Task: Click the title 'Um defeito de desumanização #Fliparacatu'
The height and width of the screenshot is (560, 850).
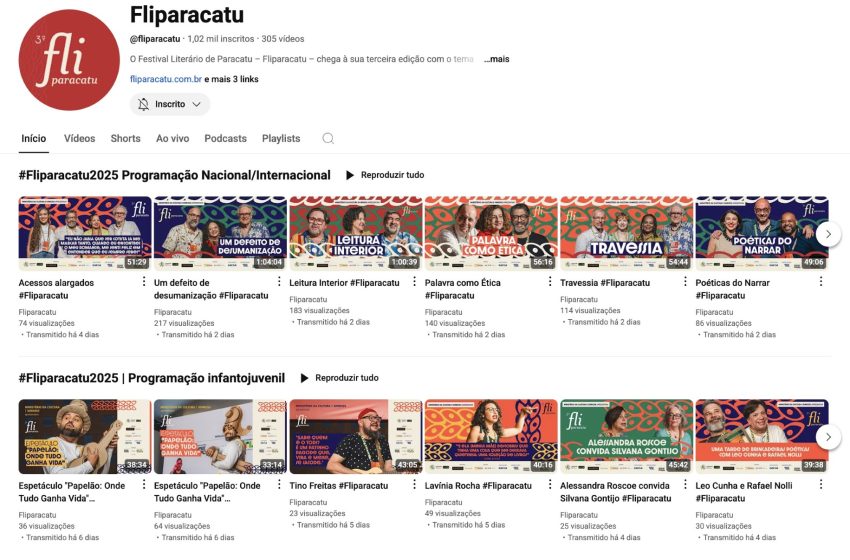Action: tap(211, 289)
